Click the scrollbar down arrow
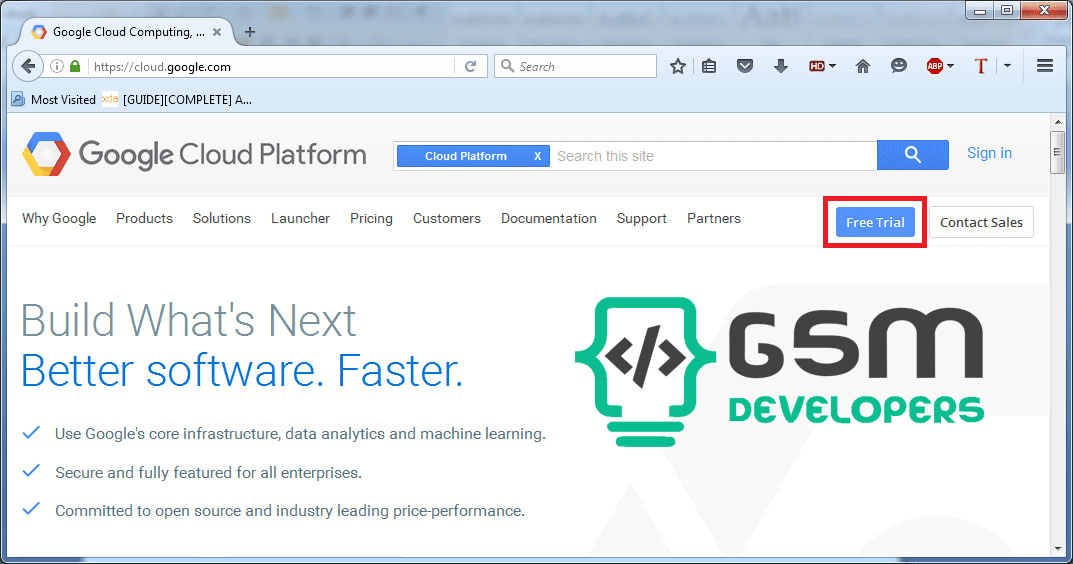 pyautogui.click(x=1058, y=548)
